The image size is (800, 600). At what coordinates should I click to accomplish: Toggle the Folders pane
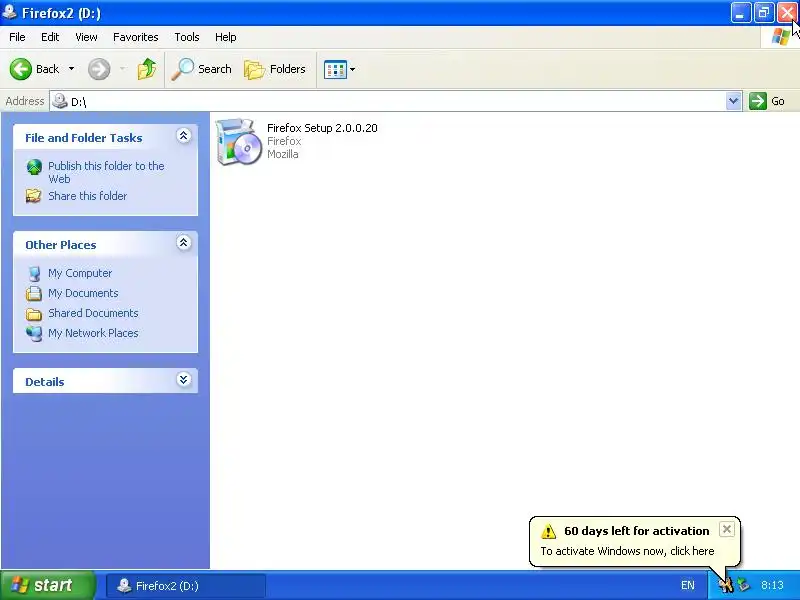tap(274, 69)
